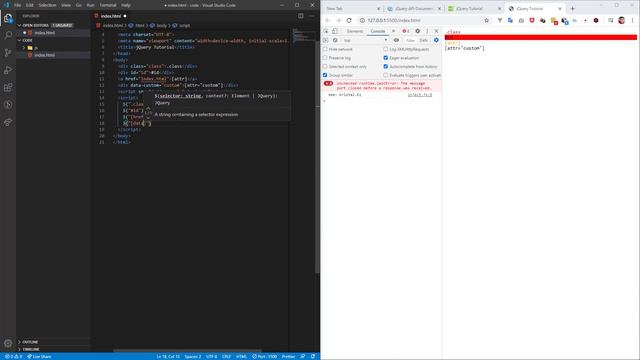The height and width of the screenshot is (360, 640).
Task: Click the red error count badge in DevTools
Action: point(406,31)
